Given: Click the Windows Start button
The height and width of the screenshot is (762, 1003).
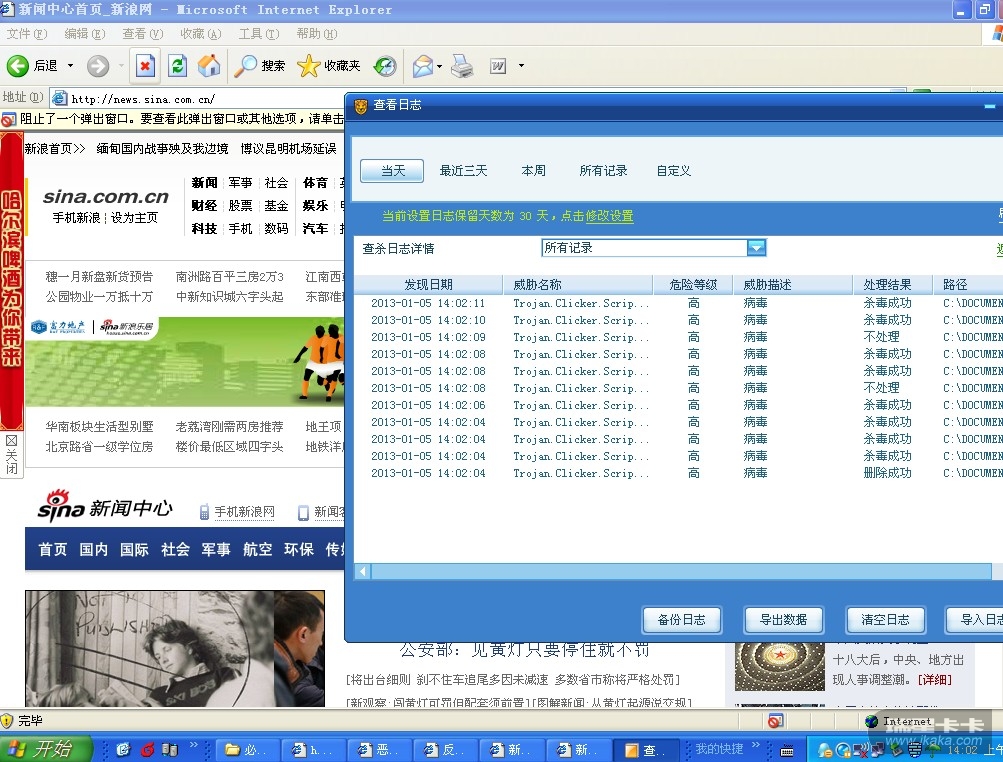Looking at the screenshot, I should pyautogui.click(x=45, y=749).
